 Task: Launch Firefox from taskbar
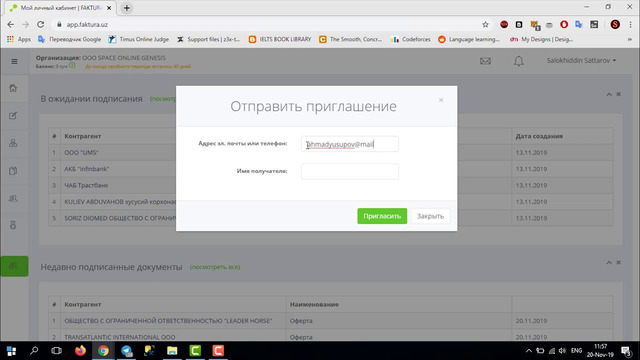tap(80, 351)
